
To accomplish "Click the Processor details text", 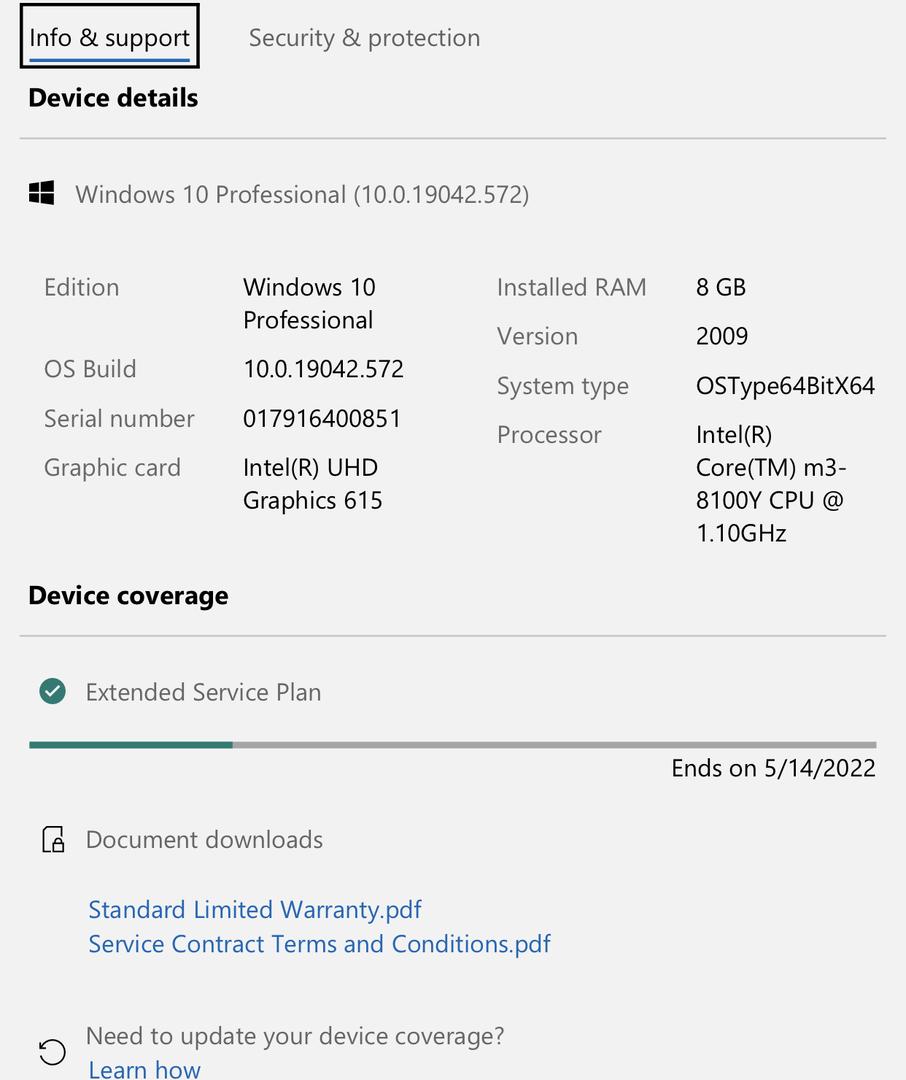I will click(x=772, y=484).
